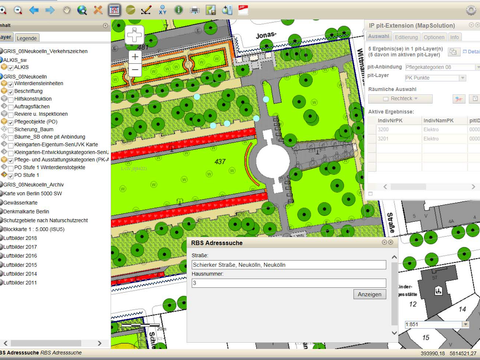Open the map scale 1:851 dropdown
480x360 pixels.
pos(465,324)
